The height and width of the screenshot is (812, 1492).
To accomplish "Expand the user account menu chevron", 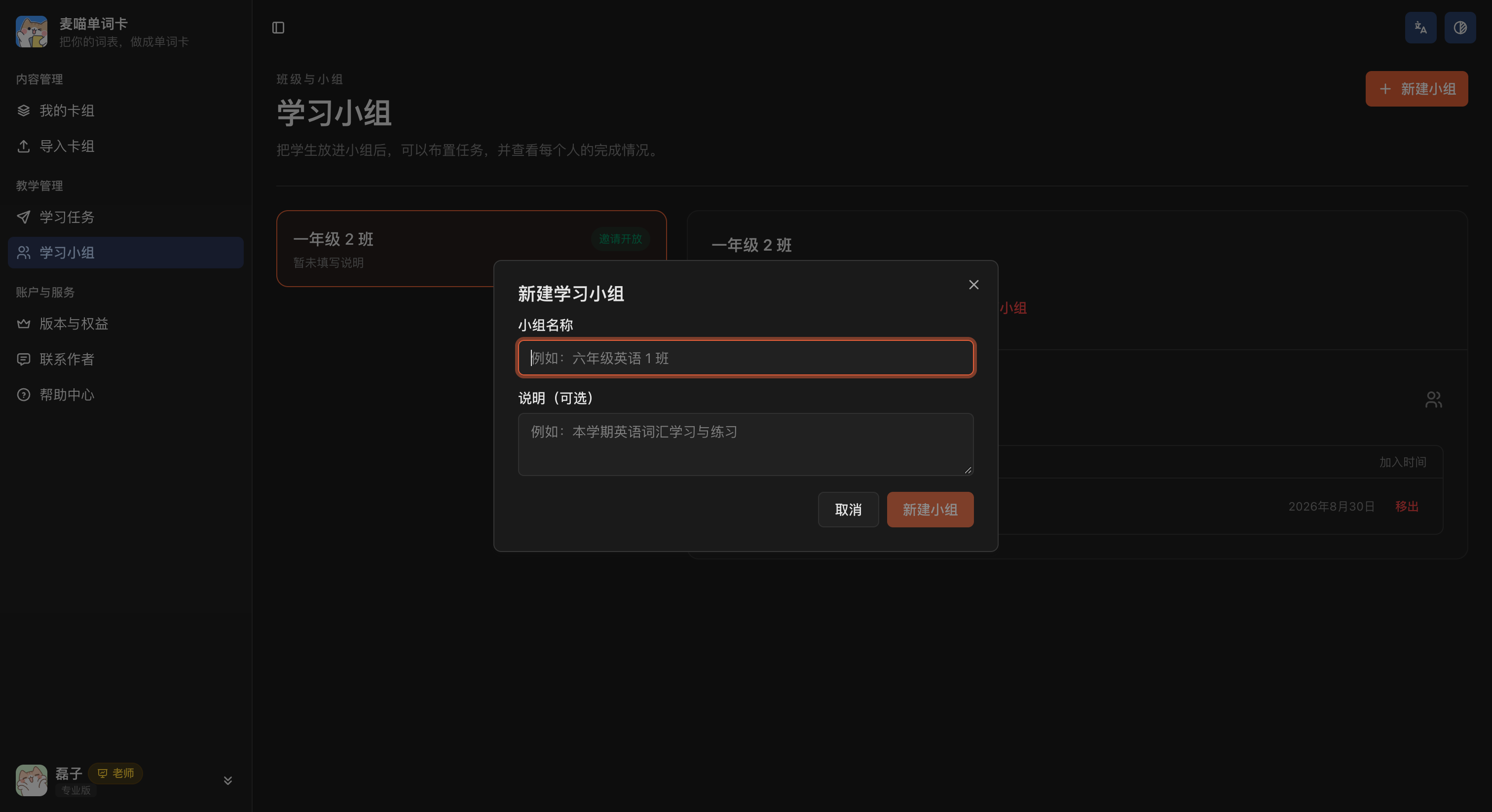I will point(227,780).
